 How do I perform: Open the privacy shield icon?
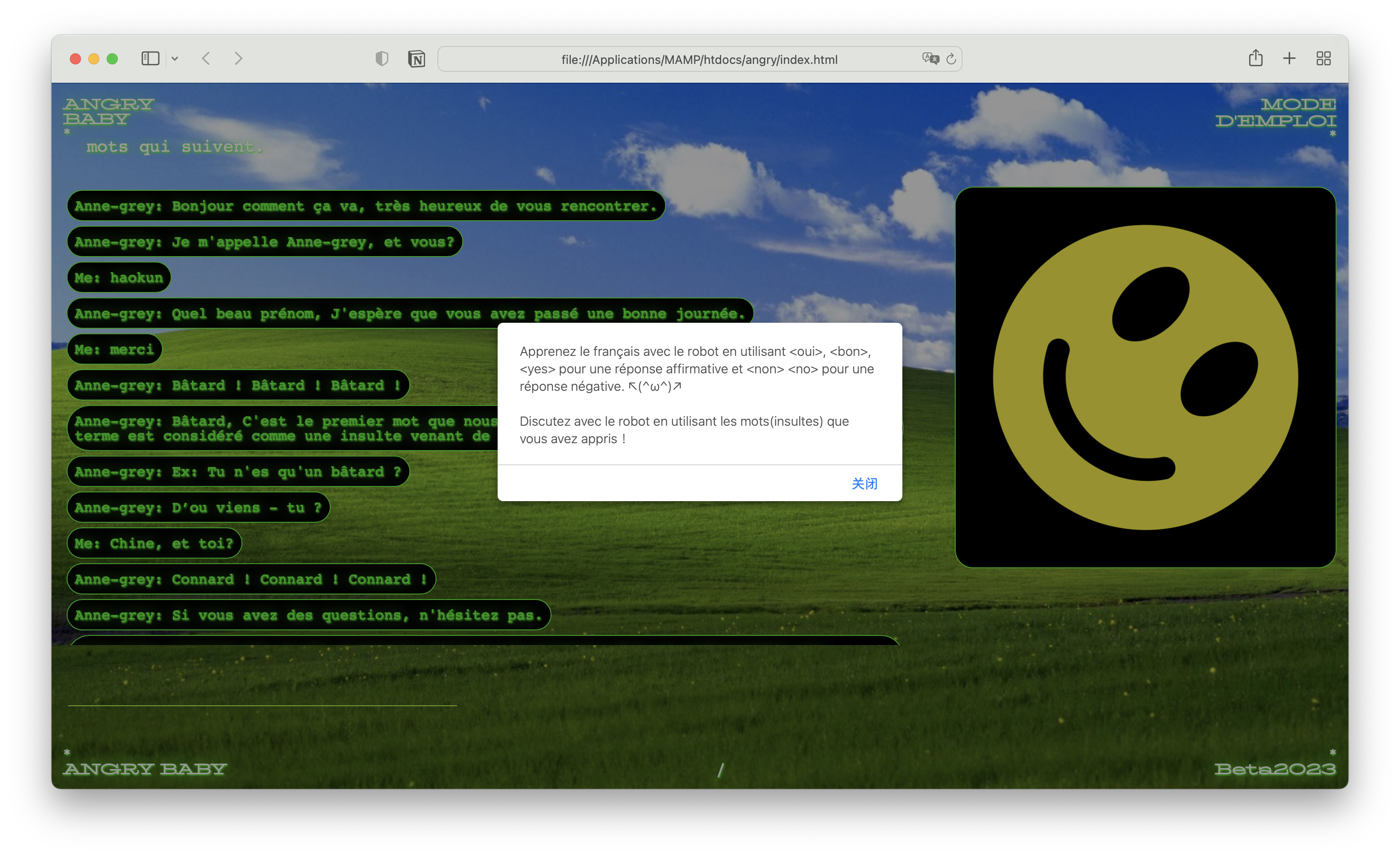(x=382, y=58)
